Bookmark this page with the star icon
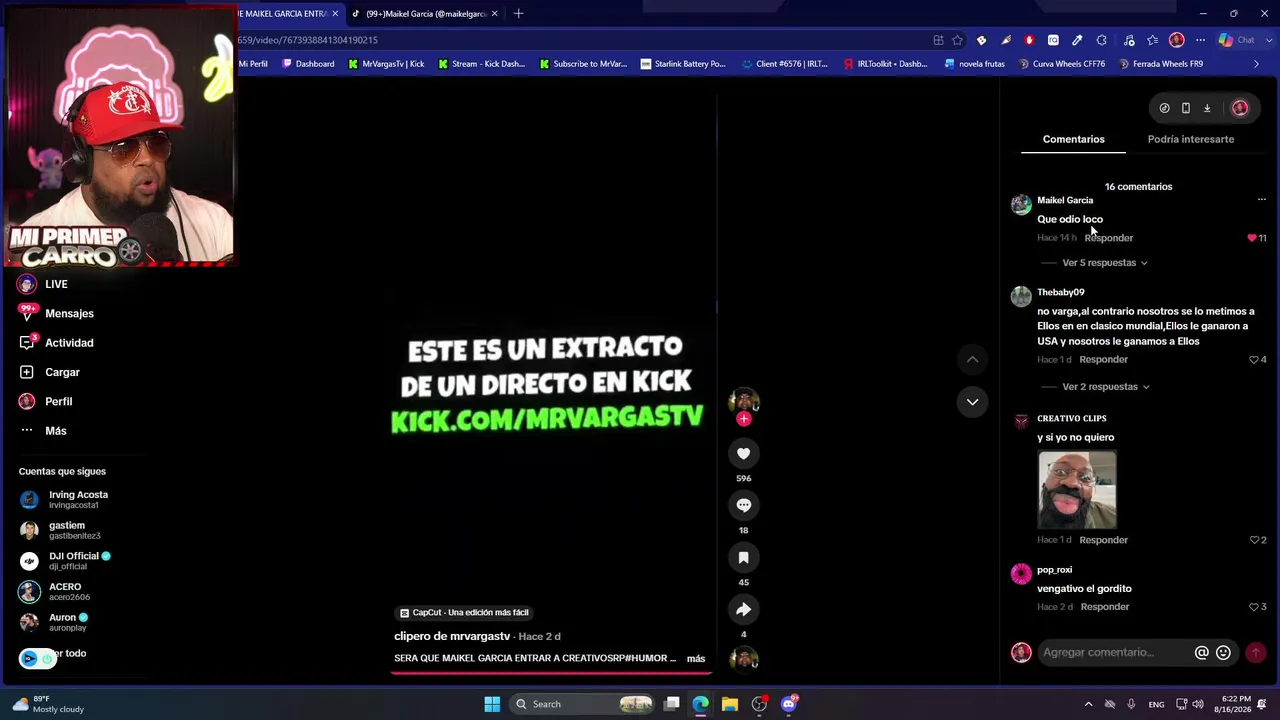 click(957, 40)
